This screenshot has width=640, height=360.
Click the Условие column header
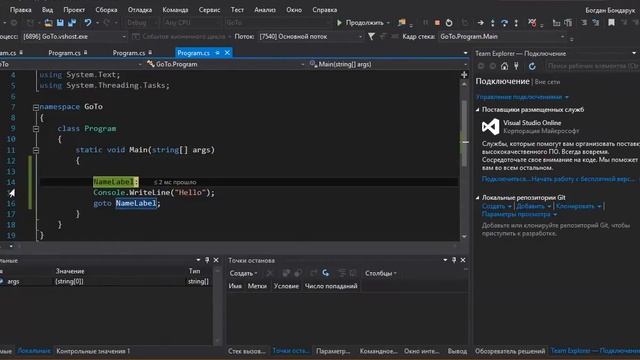(286, 286)
